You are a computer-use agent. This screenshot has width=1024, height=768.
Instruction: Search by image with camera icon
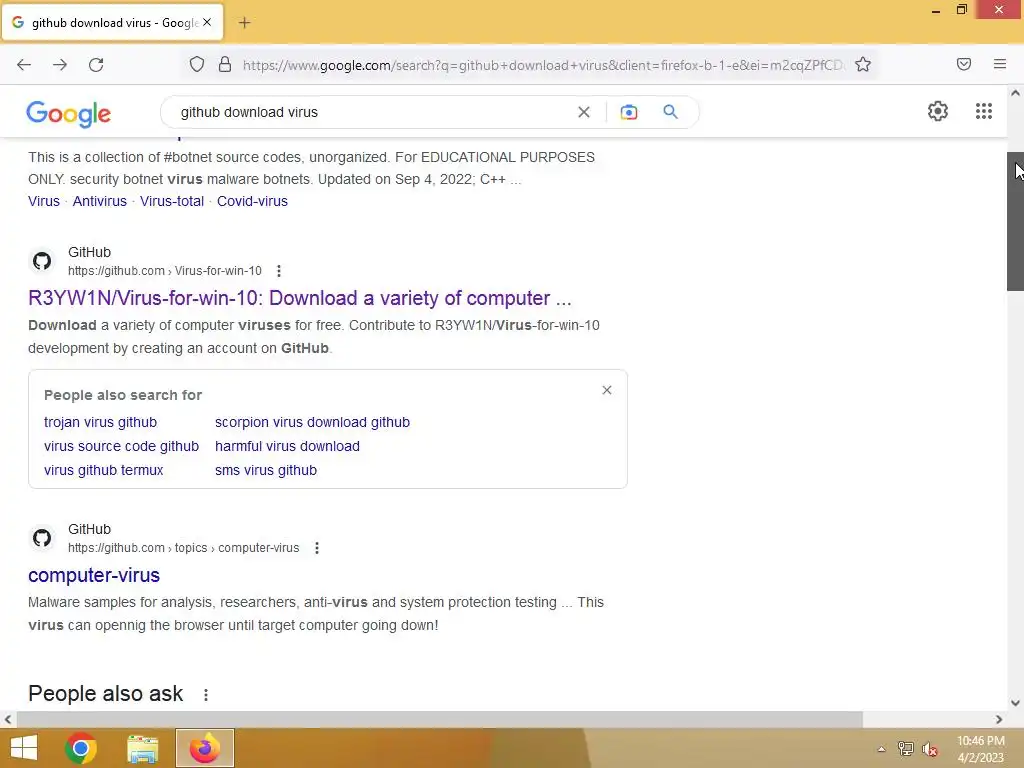[629, 112]
